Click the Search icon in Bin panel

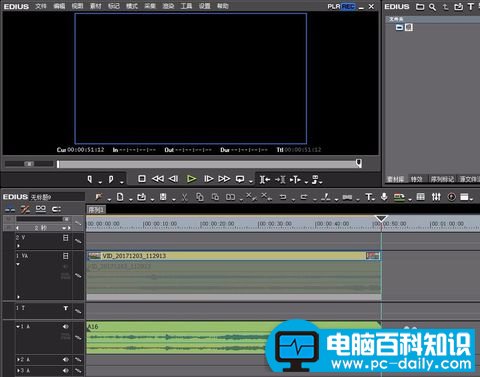[432, 7]
